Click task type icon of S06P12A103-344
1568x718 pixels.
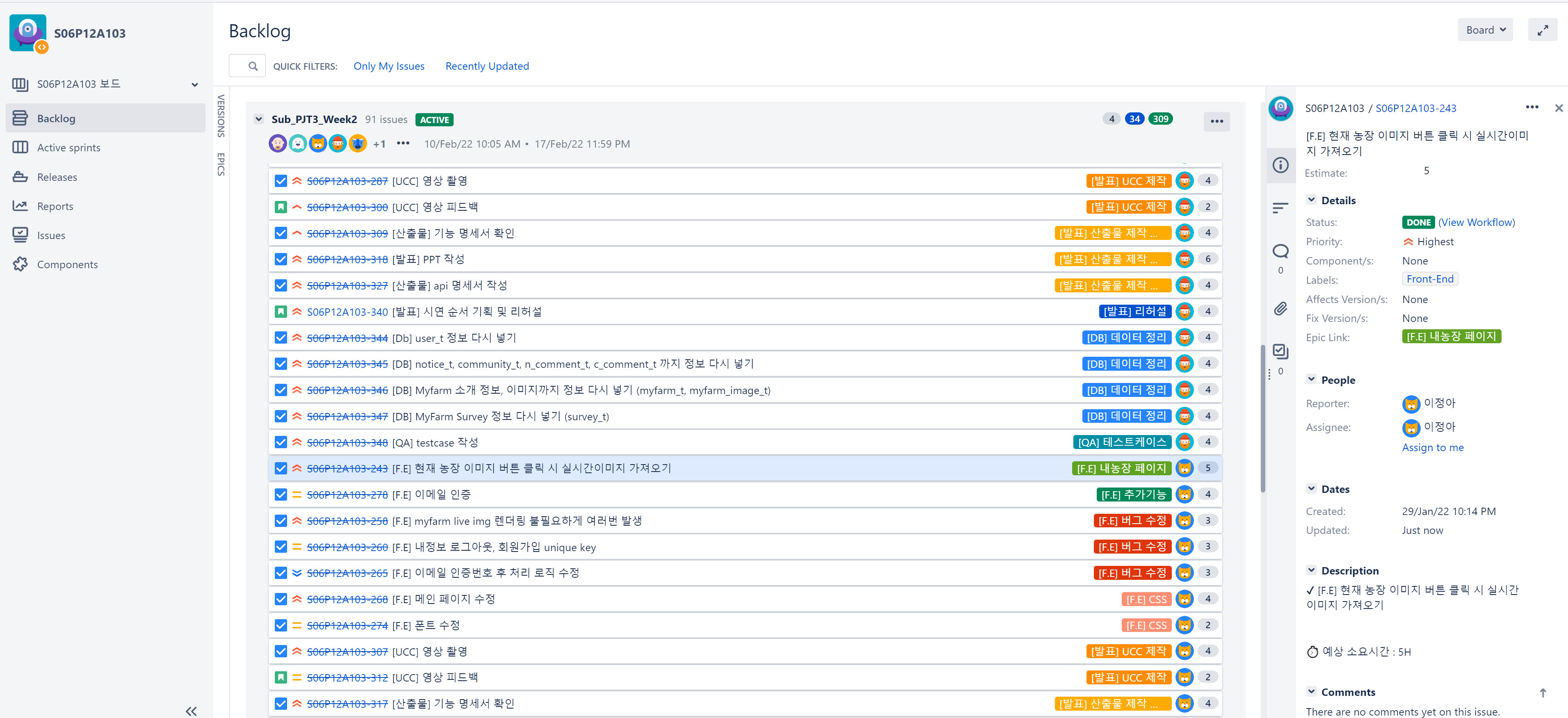click(281, 338)
